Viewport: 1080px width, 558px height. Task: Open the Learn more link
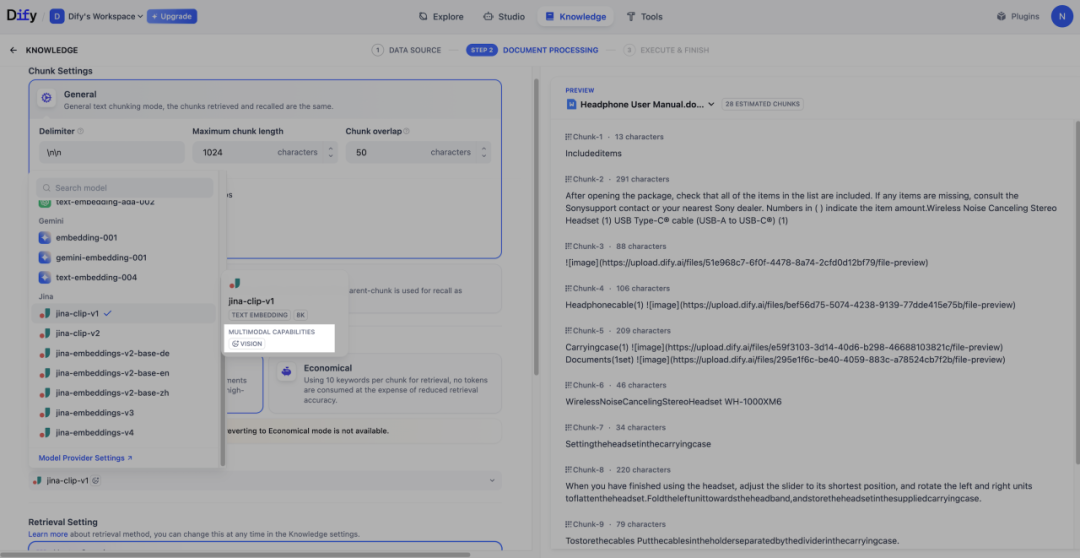click(x=48, y=535)
